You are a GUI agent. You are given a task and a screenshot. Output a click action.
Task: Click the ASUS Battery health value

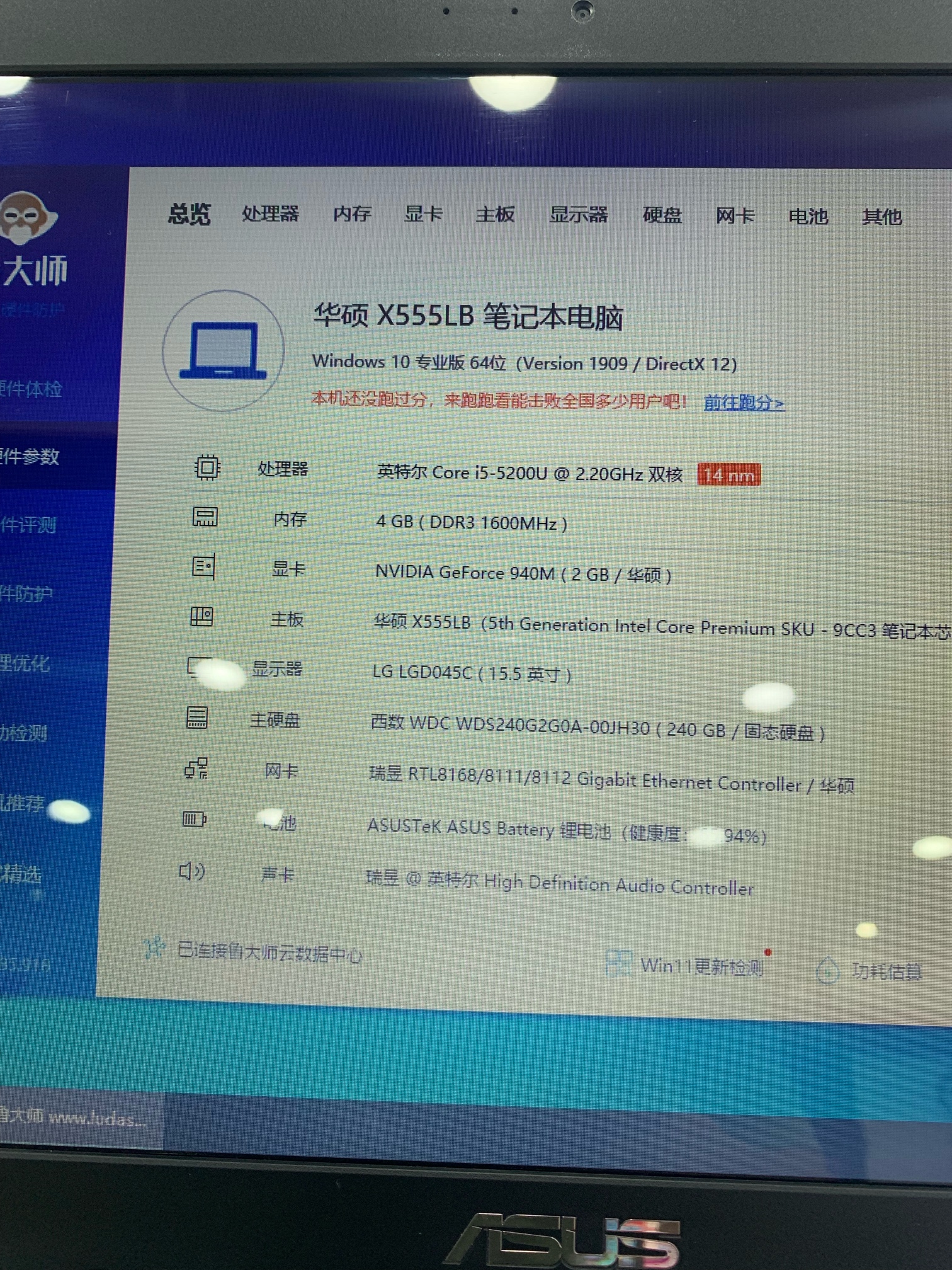coord(567,831)
